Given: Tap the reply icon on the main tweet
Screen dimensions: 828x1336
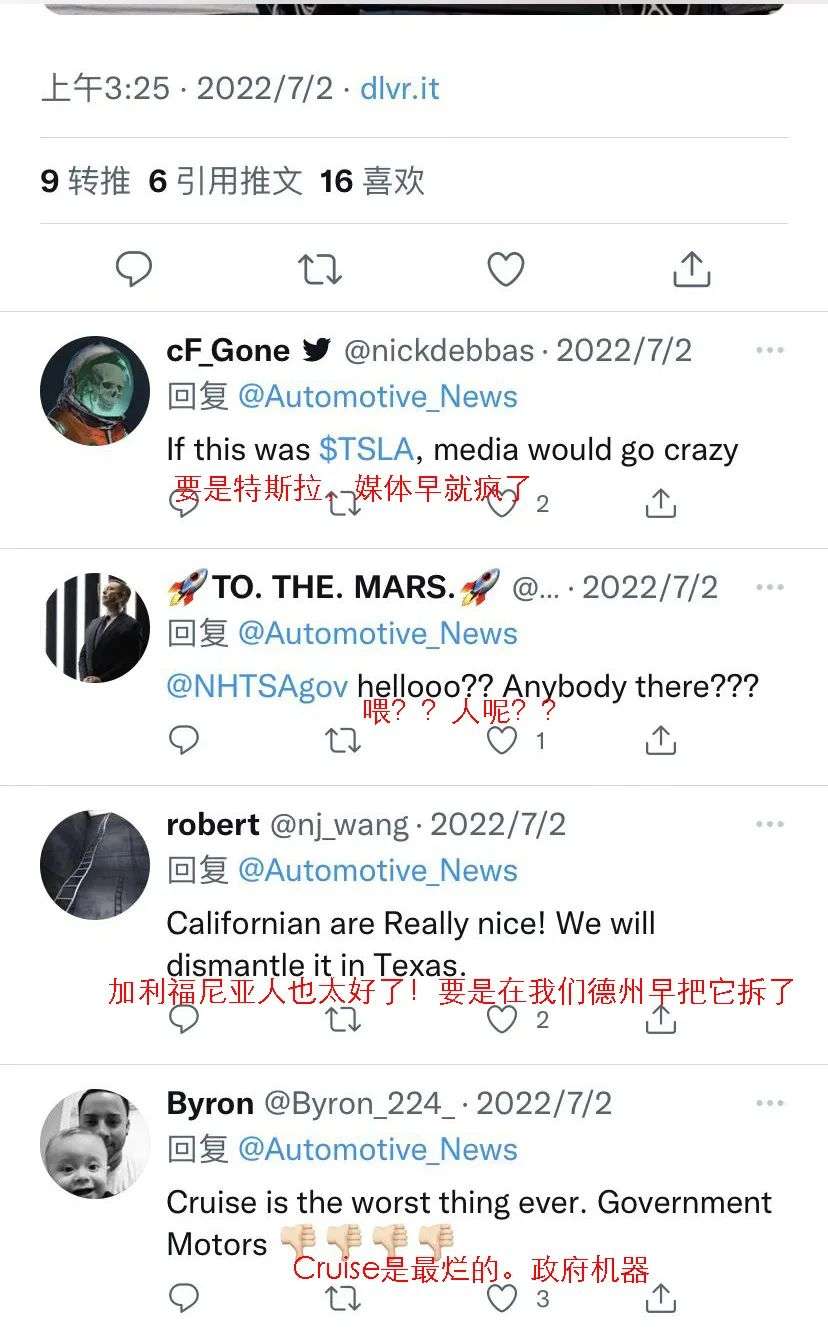Looking at the screenshot, I should [134, 269].
